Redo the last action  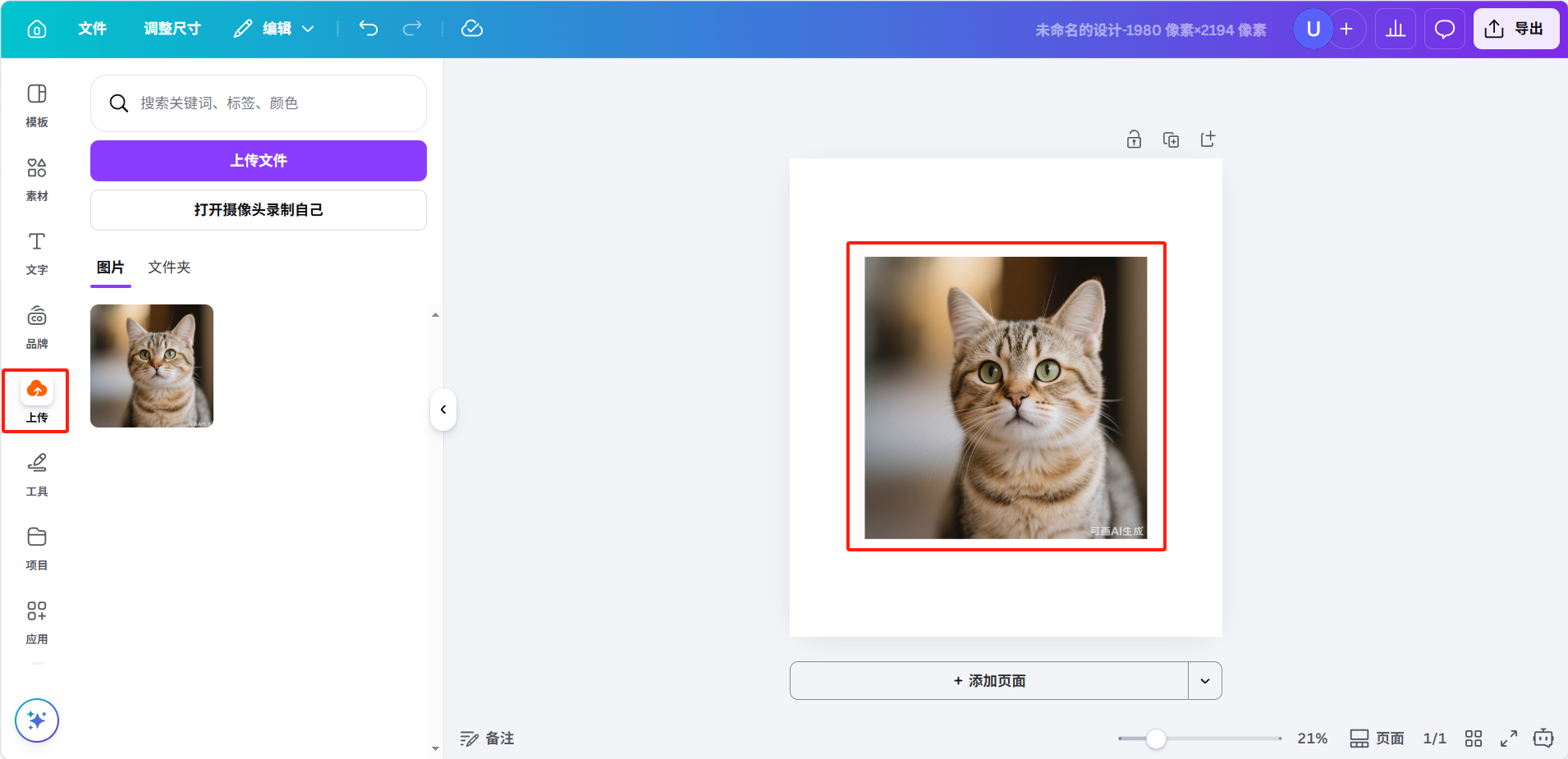coord(412,29)
